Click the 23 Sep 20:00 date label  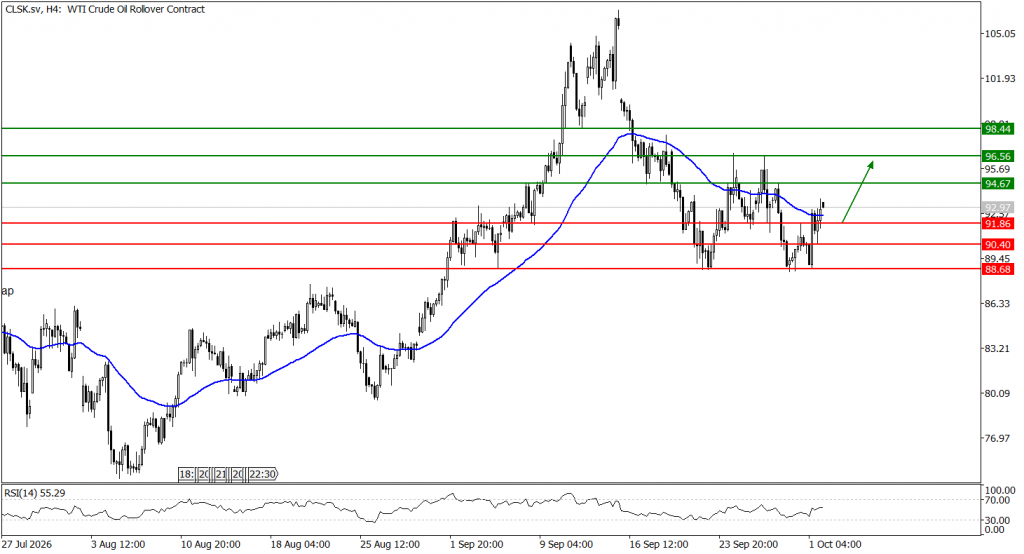(748, 544)
